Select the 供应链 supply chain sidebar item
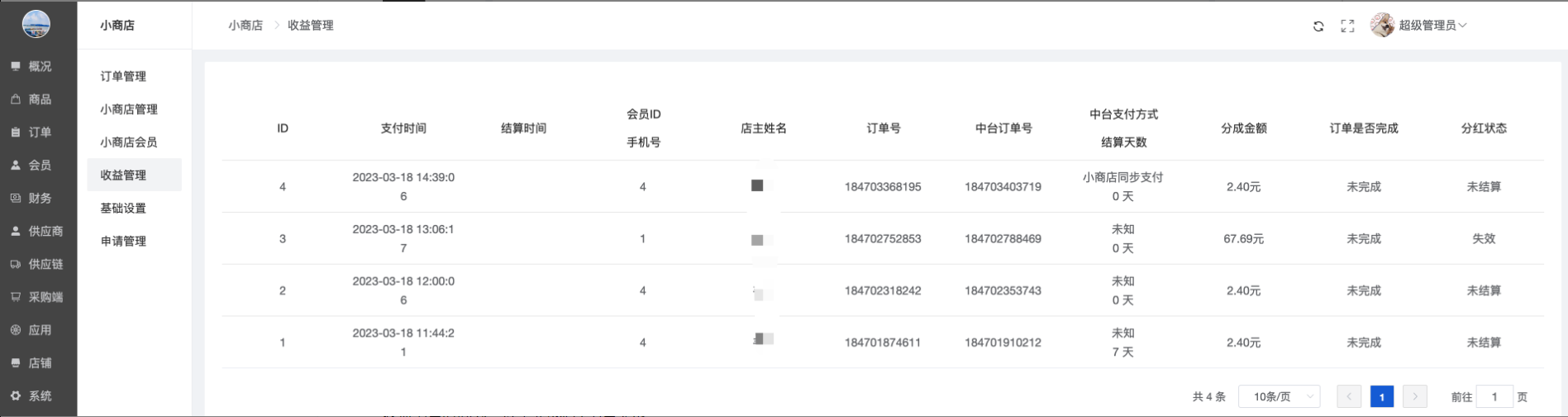This screenshot has width=1568, height=417. (38, 264)
